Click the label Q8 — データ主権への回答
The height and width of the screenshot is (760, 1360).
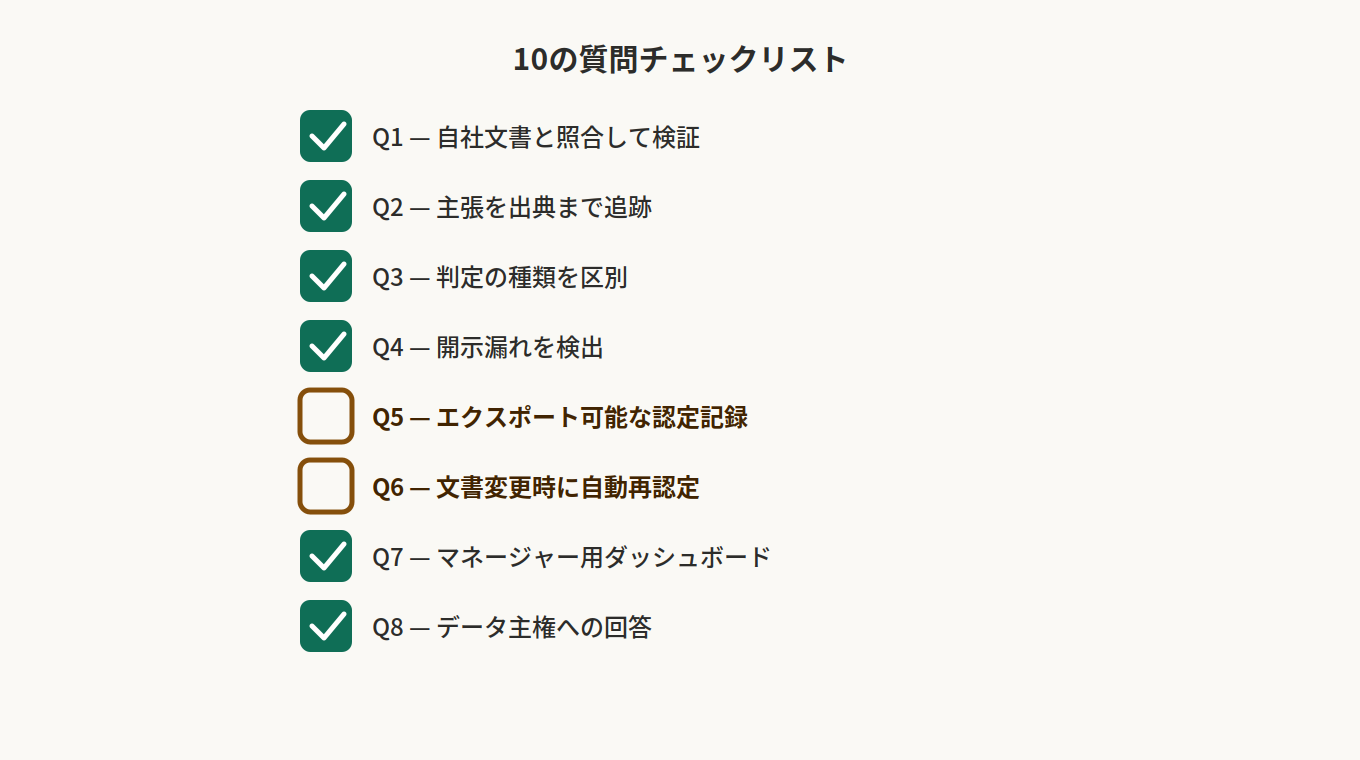[x=512, y=627]
